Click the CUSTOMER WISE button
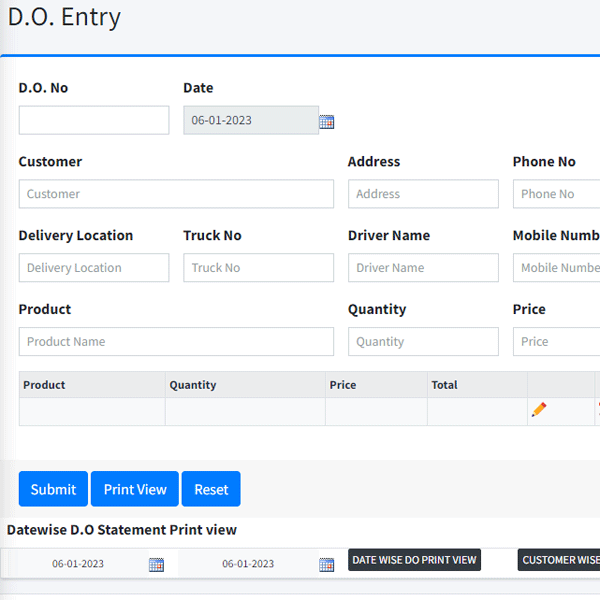Viewport: 600px width, 600px height. [559, 560]
